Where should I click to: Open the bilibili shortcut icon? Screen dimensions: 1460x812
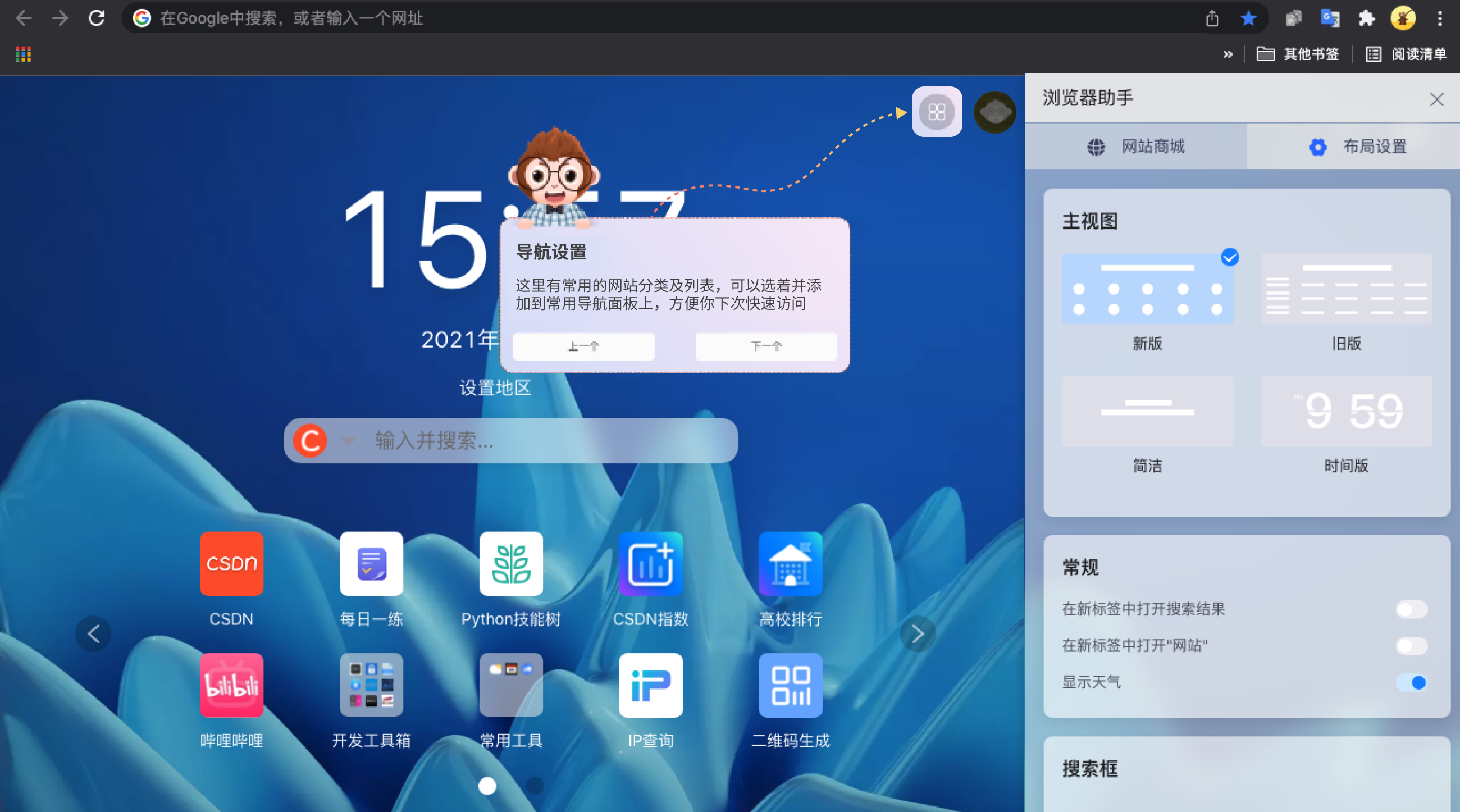[x=231, y=685]
